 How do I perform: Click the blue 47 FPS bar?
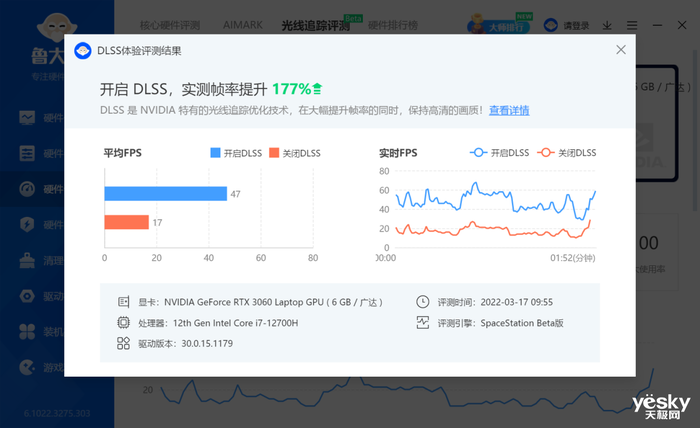pyautogui.click(x=166, y=194)
